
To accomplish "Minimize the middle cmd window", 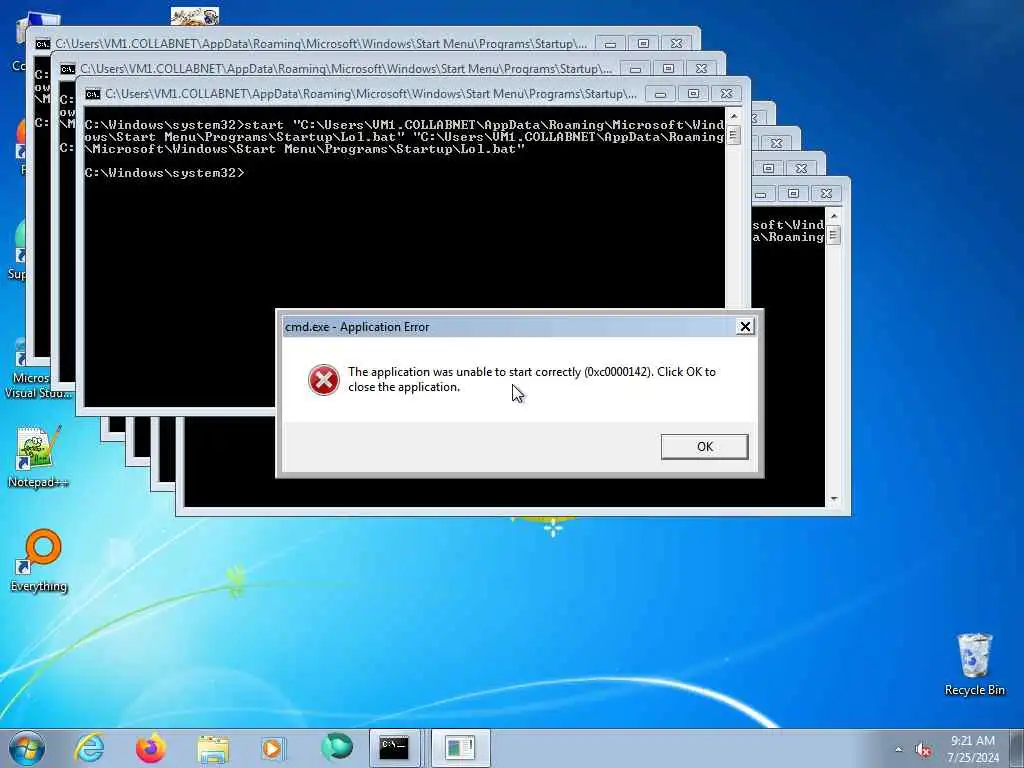I will (635, 69).
